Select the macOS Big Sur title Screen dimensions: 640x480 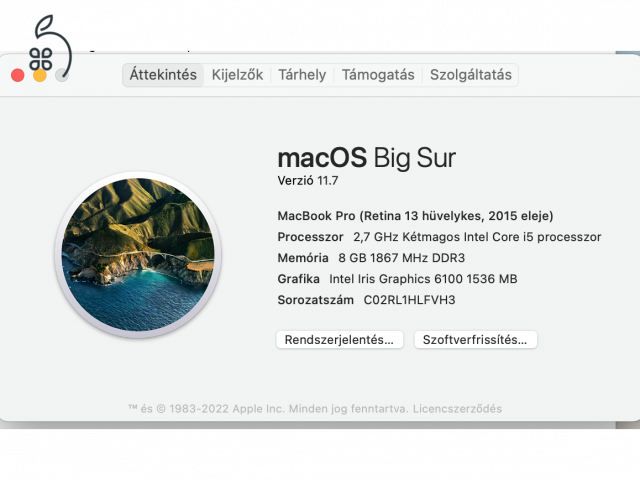(x=367, y=158)
